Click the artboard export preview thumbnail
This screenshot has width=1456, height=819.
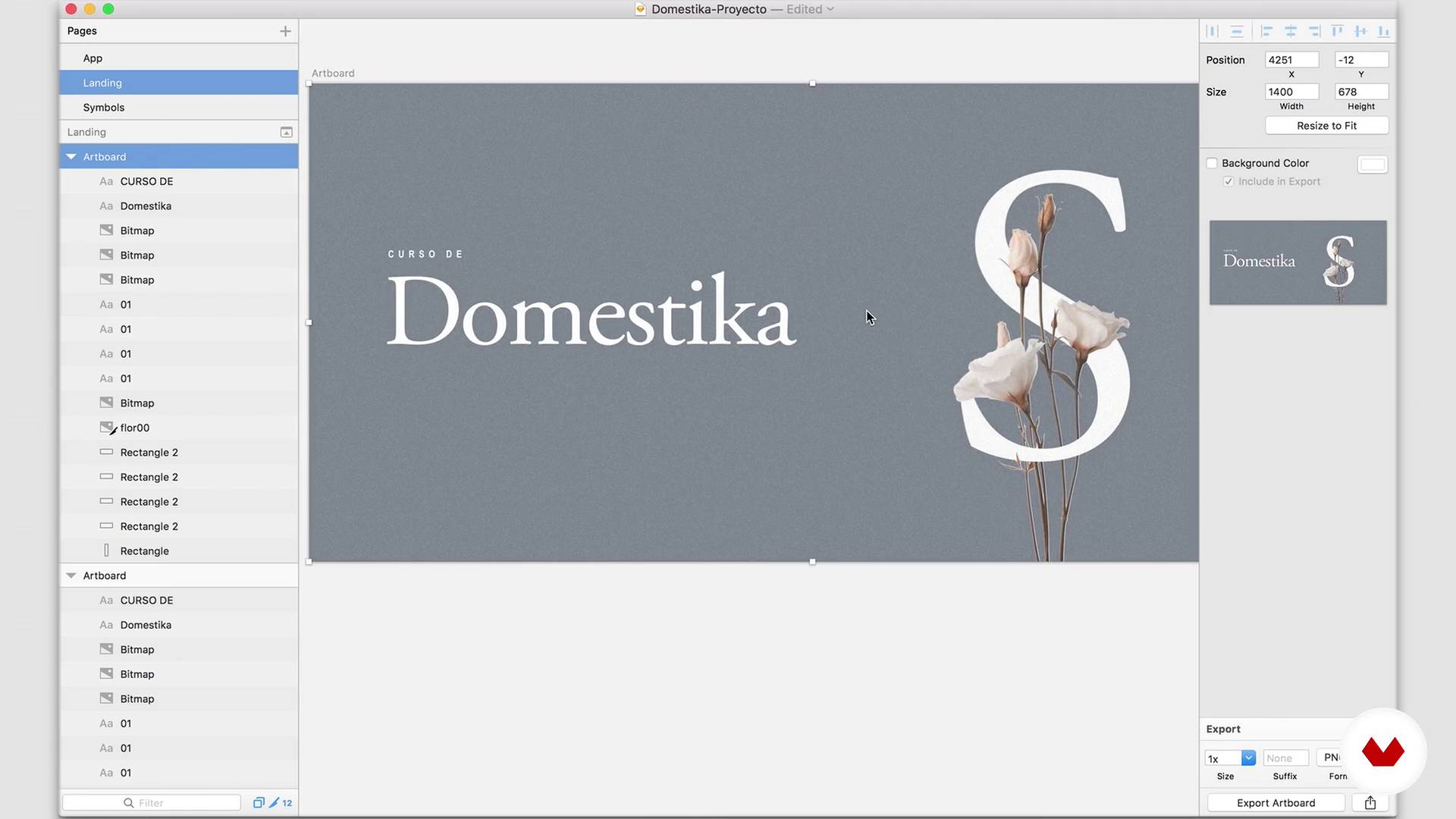(x=1298, y=262)
